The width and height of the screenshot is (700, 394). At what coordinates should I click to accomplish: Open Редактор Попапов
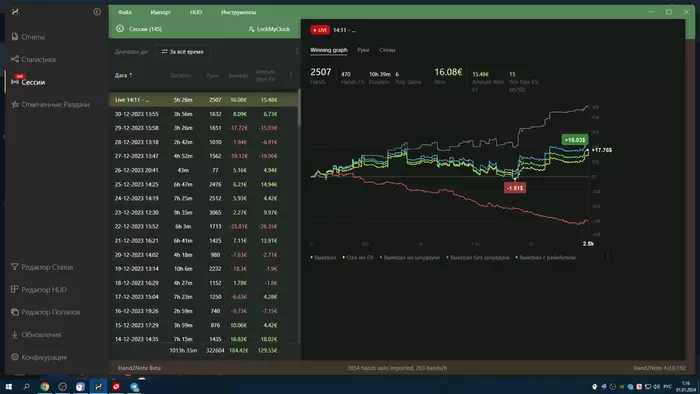click(46, 312)
